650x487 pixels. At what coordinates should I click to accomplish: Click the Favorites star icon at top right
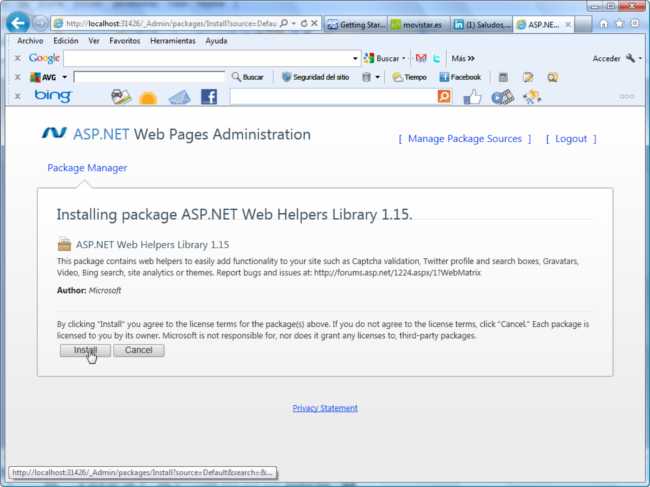tap(620, 23)
